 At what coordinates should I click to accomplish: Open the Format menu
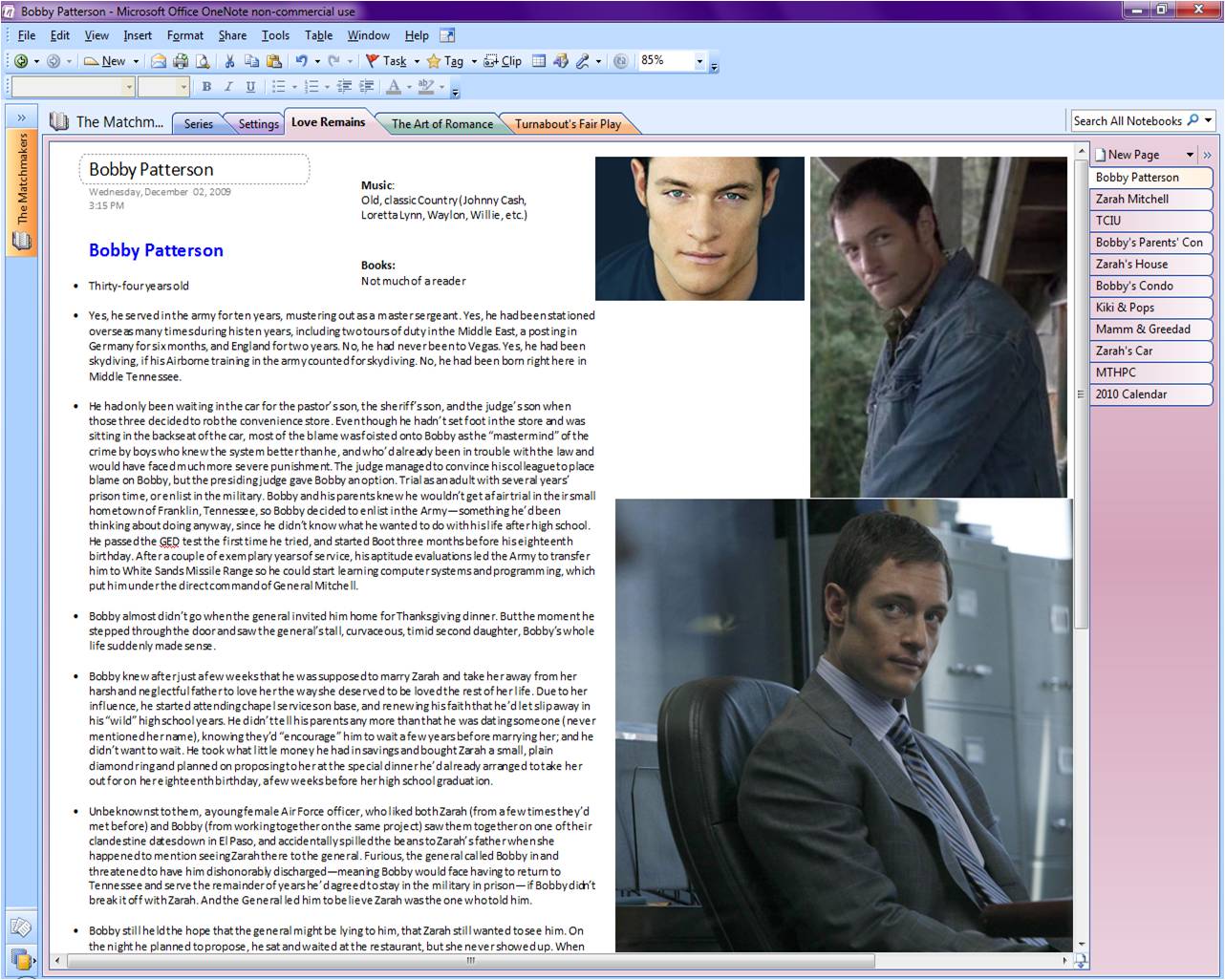pyautogui.click(x=184, y=35)
